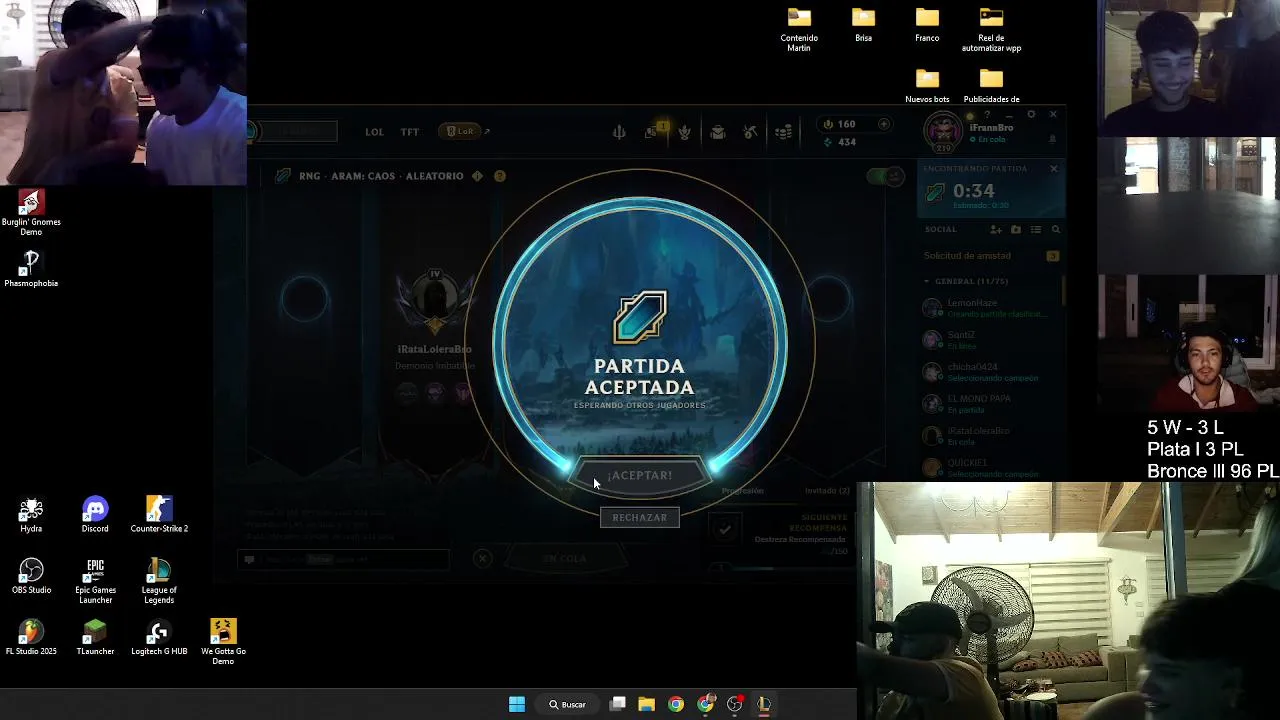Open the Invitado (2) tab
The image size is (1280, 720).
point(827,491)
